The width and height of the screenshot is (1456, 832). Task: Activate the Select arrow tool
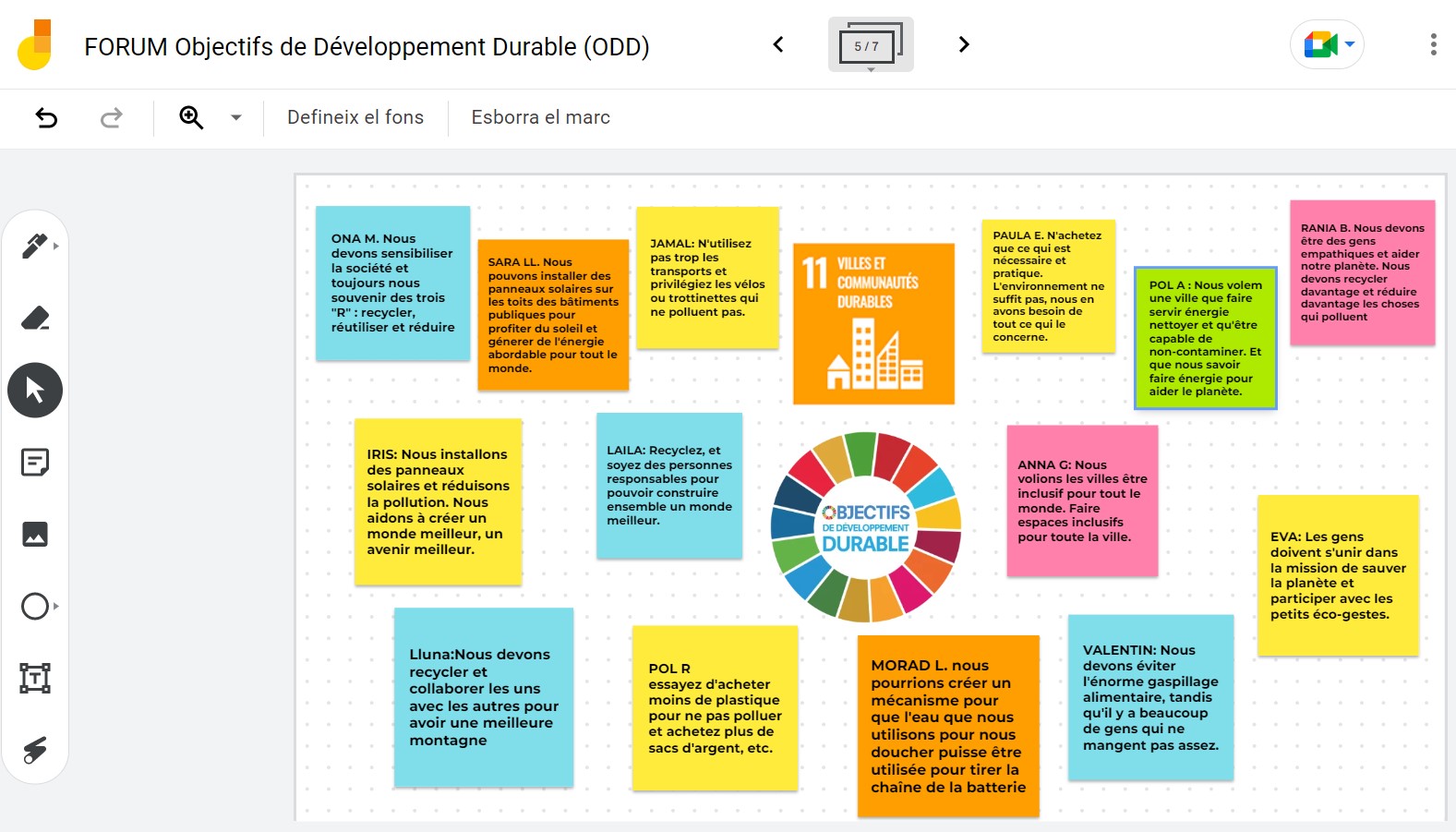(35, 391)
